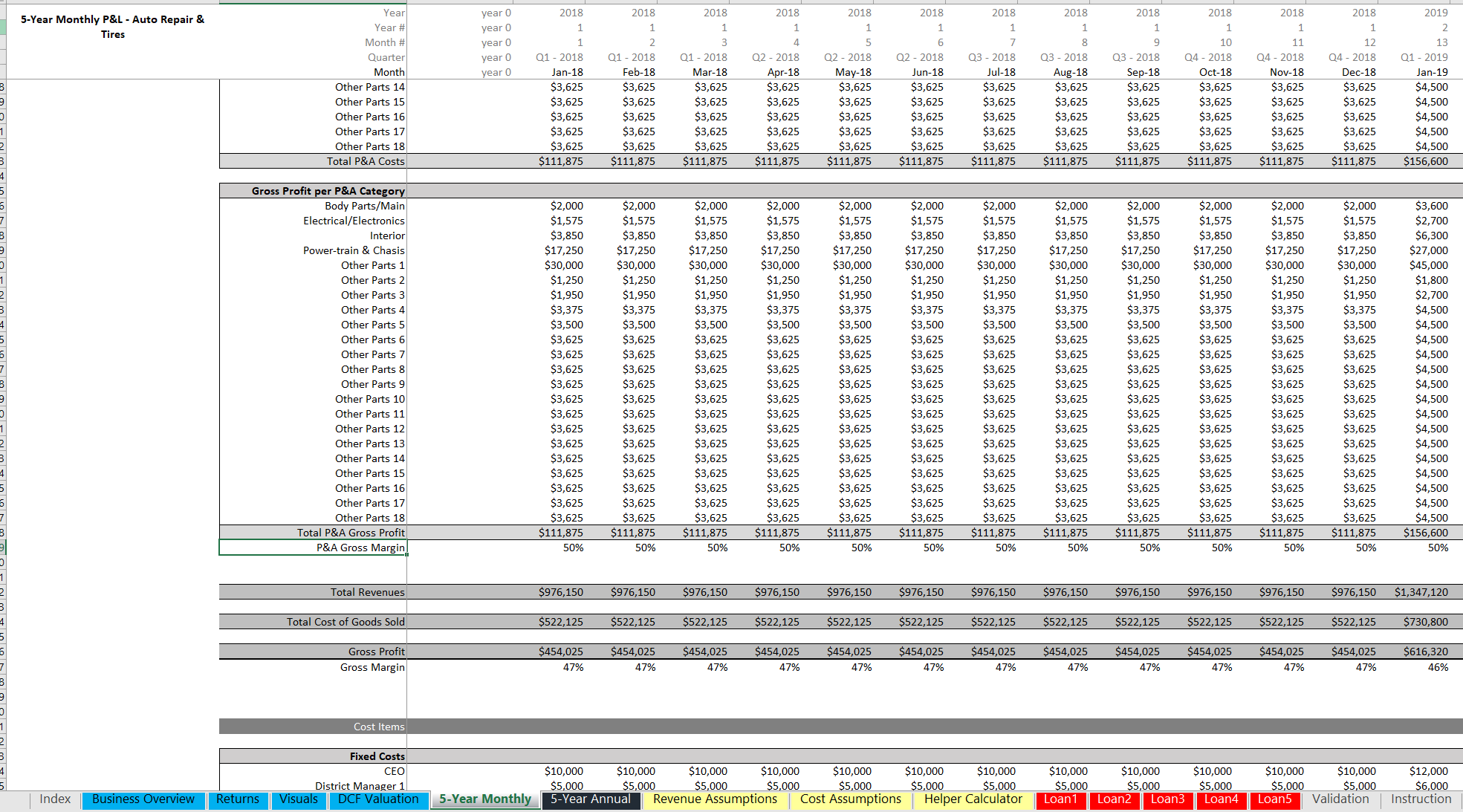Click Total Revenues value $1,347,120
Viewport: 1463px width, 812px height.
(1421, 592)
